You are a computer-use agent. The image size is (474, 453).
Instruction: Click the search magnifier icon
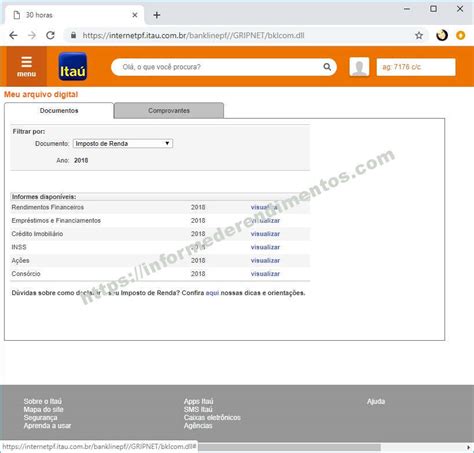click(327, 67)
